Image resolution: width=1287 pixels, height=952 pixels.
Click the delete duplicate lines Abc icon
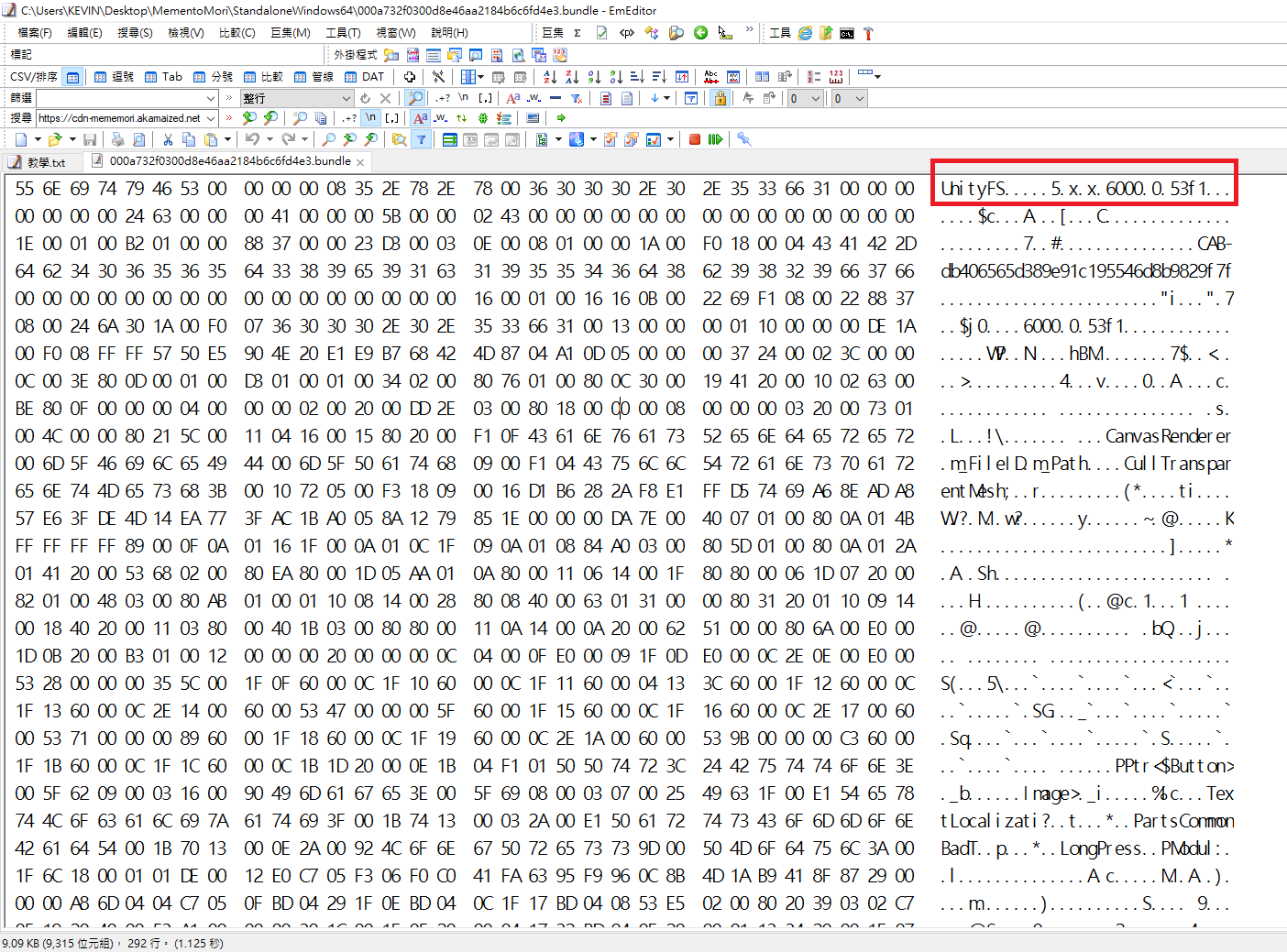pyautogui.click(x=711, y=77)
